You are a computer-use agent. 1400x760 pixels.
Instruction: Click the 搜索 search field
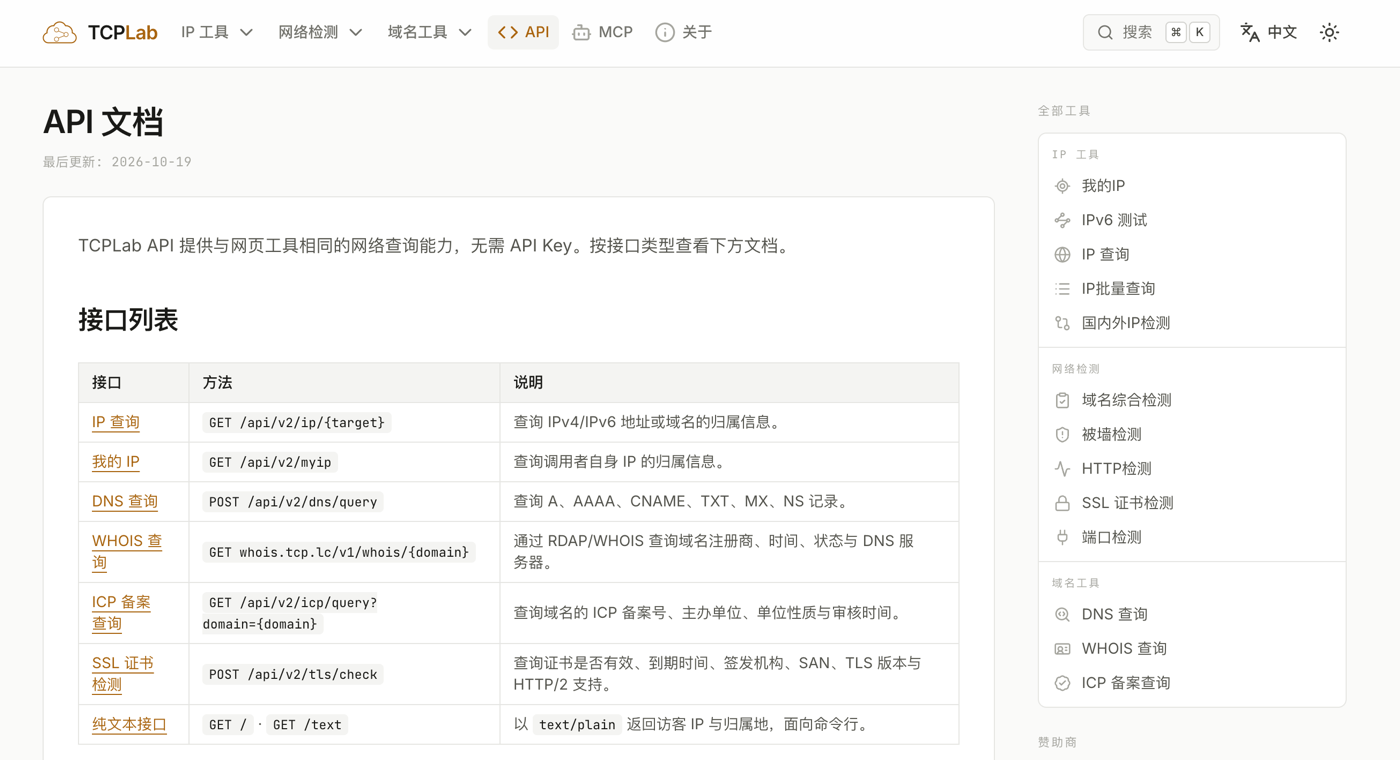click(x=1151, y=33)
